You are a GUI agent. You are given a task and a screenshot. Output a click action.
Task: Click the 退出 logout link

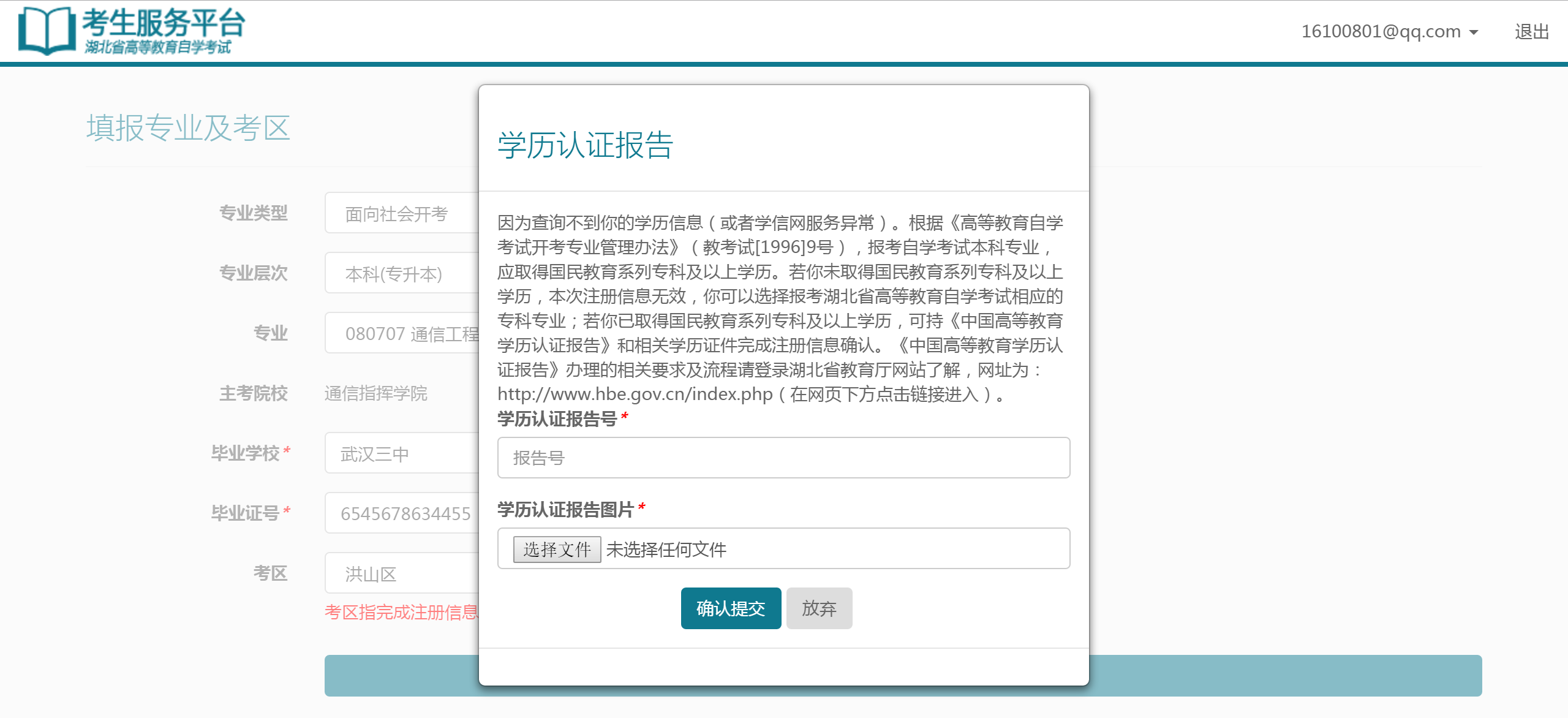click(1531, 31)
